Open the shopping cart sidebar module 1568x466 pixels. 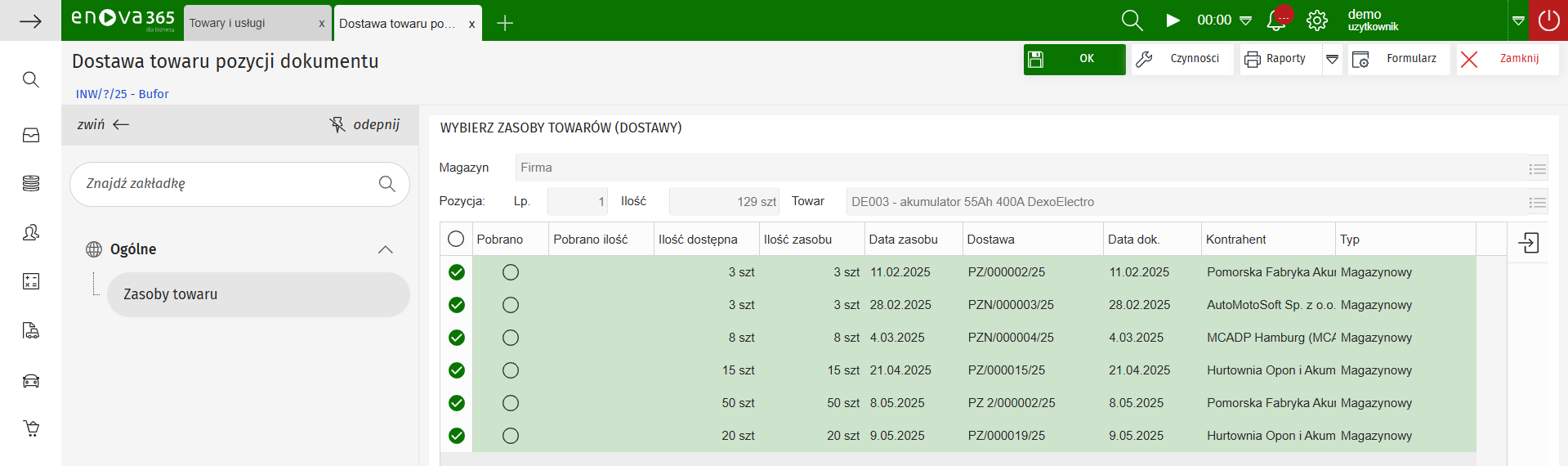31,428
